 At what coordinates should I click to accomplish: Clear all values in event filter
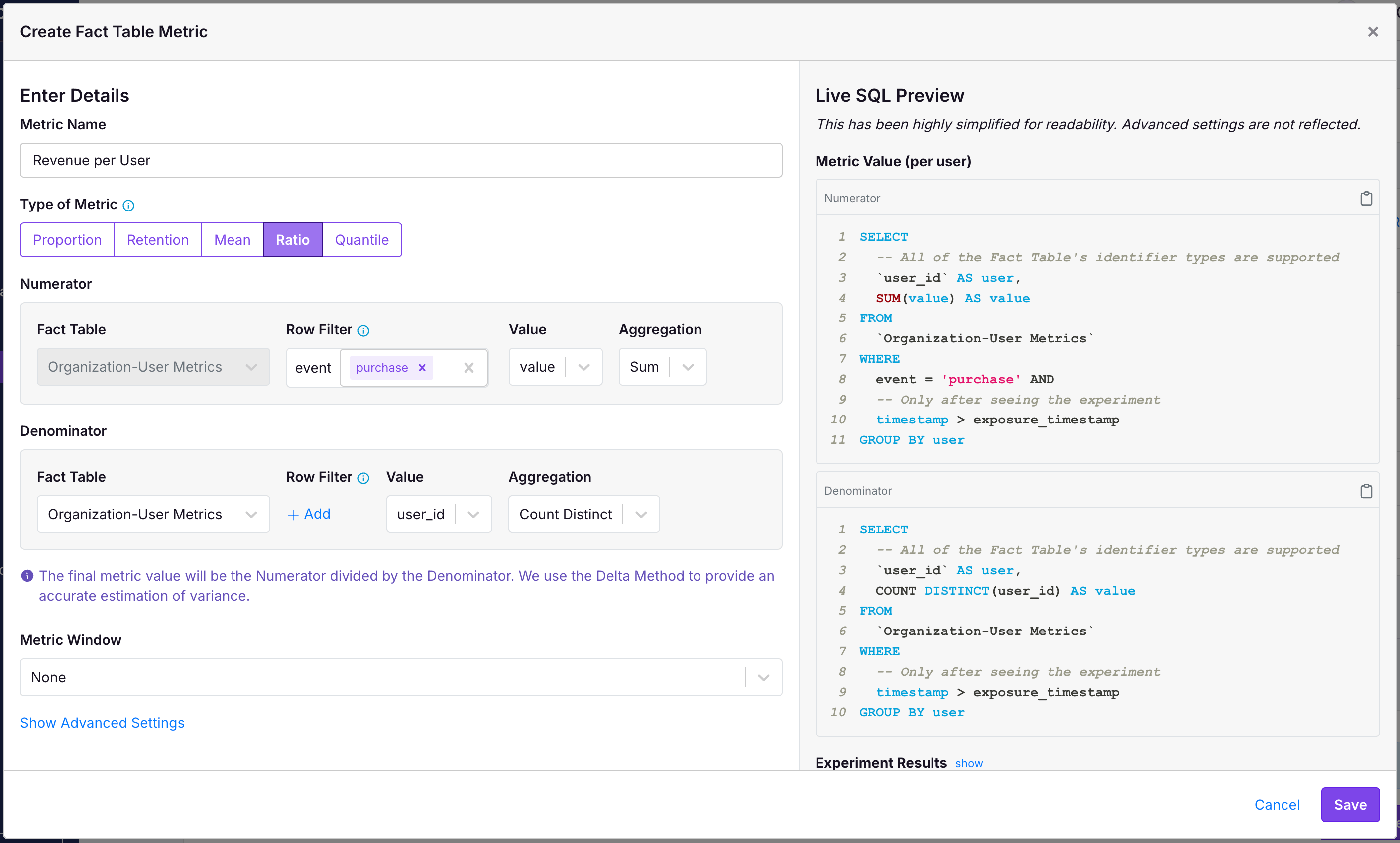tap(469, 368)
